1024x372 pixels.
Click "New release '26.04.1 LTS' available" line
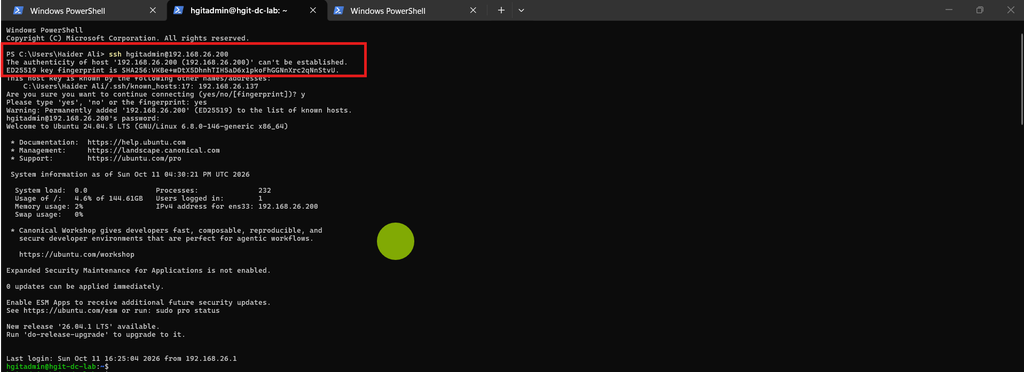[83, 326]
